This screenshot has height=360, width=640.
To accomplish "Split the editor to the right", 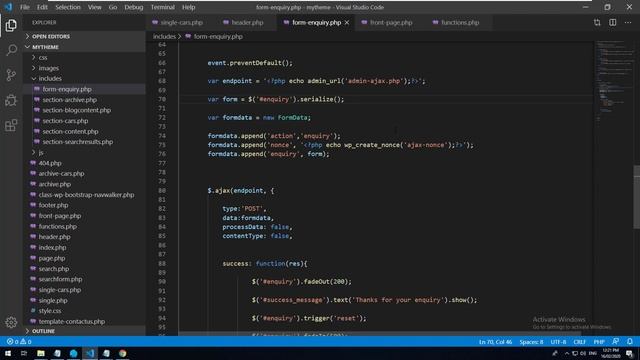I will pos(613,22).
